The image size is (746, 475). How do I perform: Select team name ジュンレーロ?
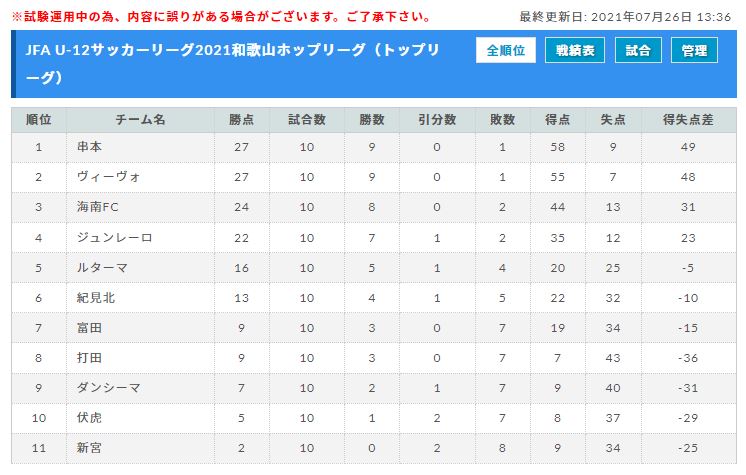coord(115,237)
